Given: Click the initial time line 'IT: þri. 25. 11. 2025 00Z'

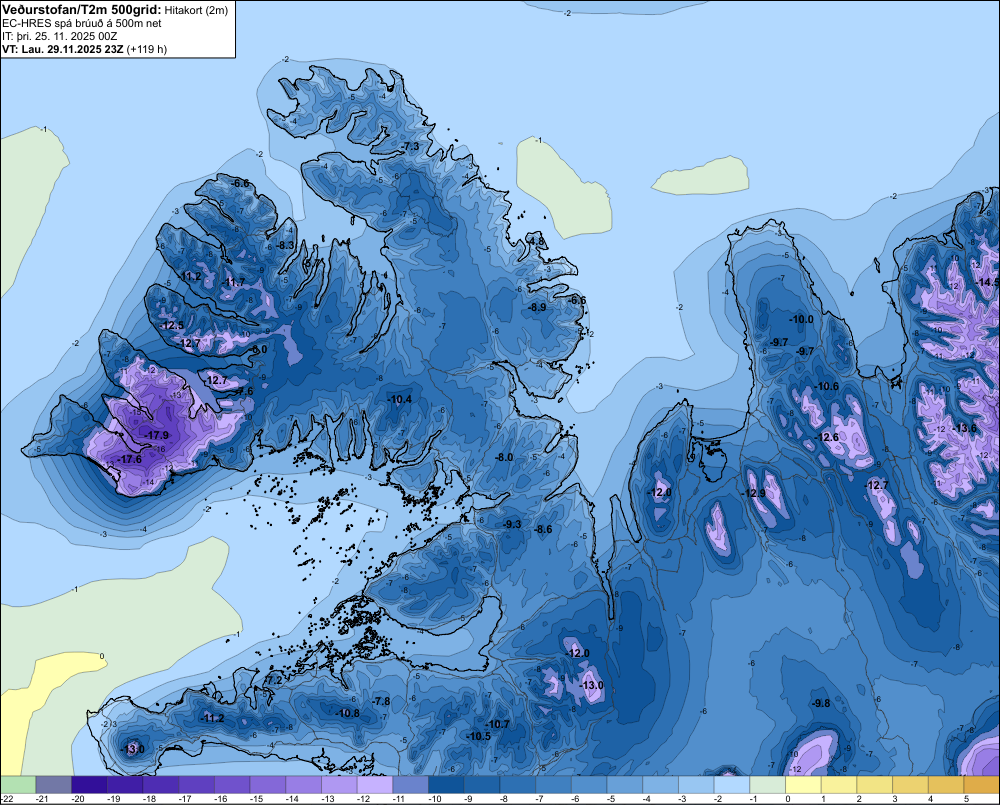Looking at the screenshot, I should point(59,36).
